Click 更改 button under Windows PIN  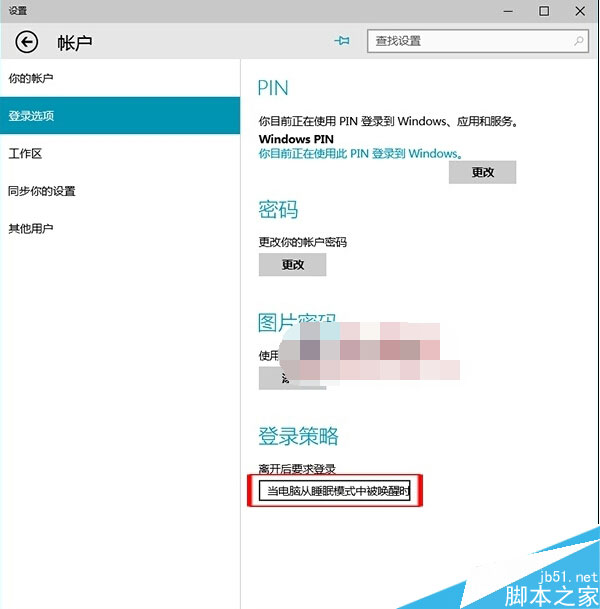(x=482, y=172)
